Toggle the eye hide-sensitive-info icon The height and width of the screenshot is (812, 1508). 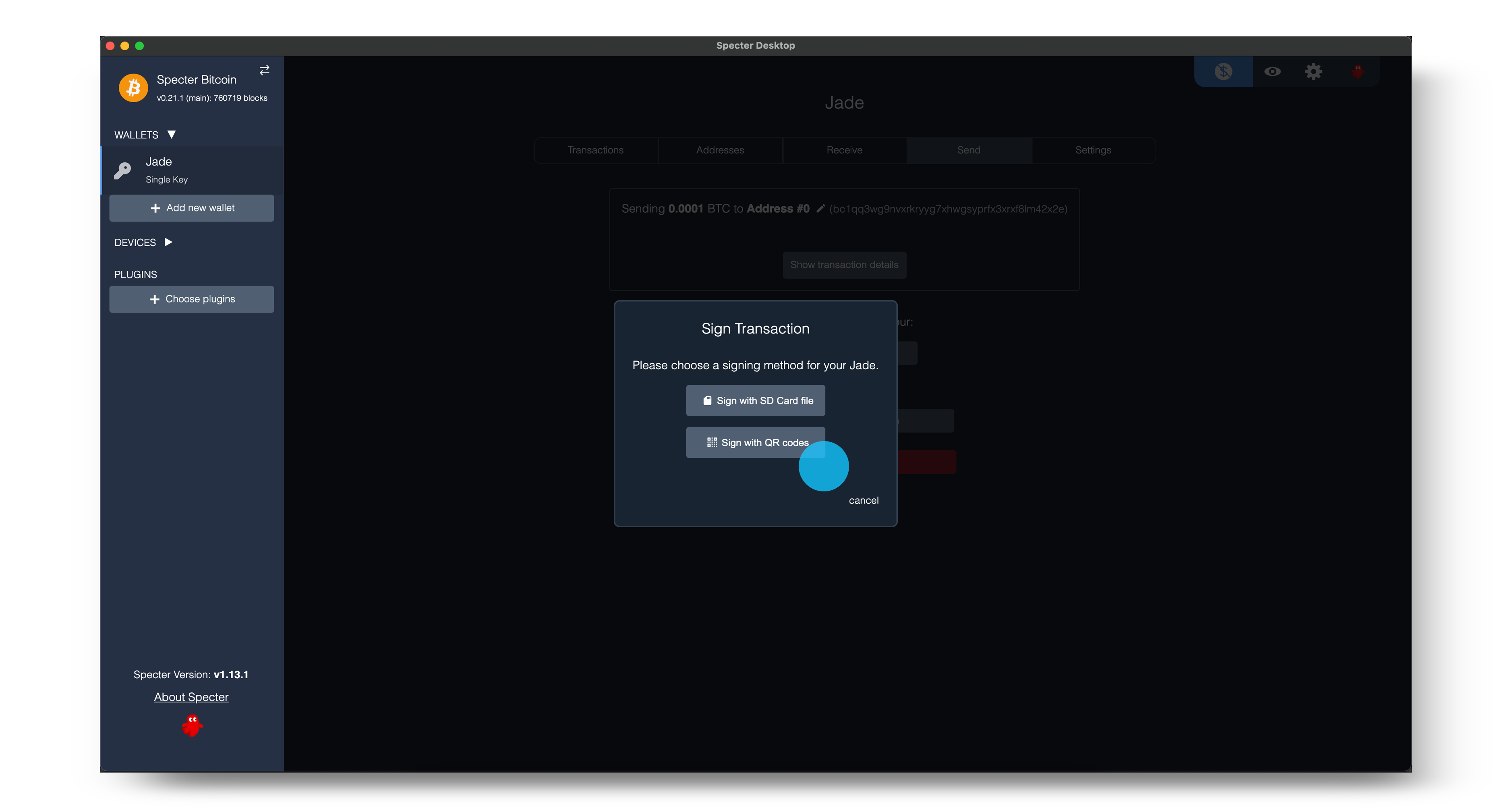(1272, 71)
